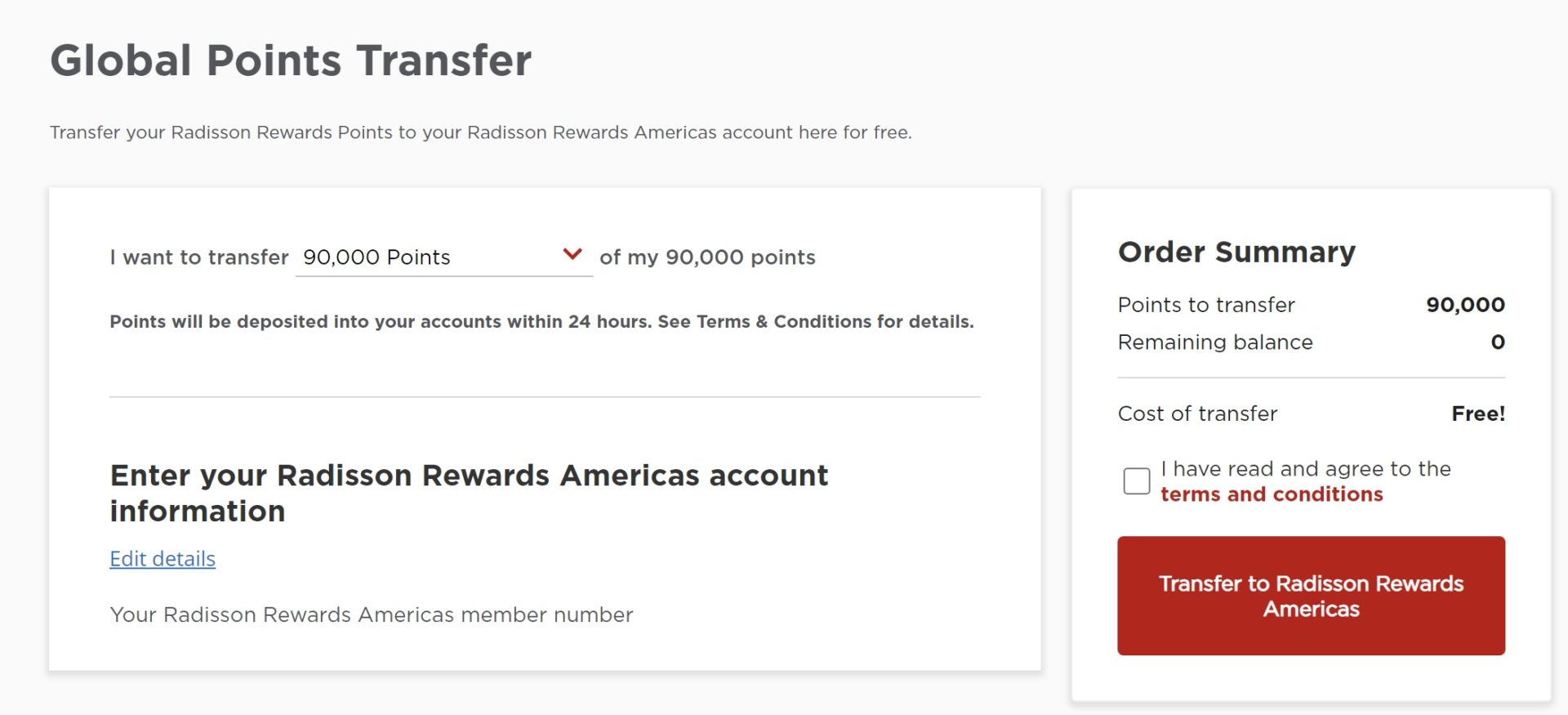Screen dimensions: 1568x715
Task: Click Transfer to Radisson Rewards Americas
Action: [x=1310, y=596]
